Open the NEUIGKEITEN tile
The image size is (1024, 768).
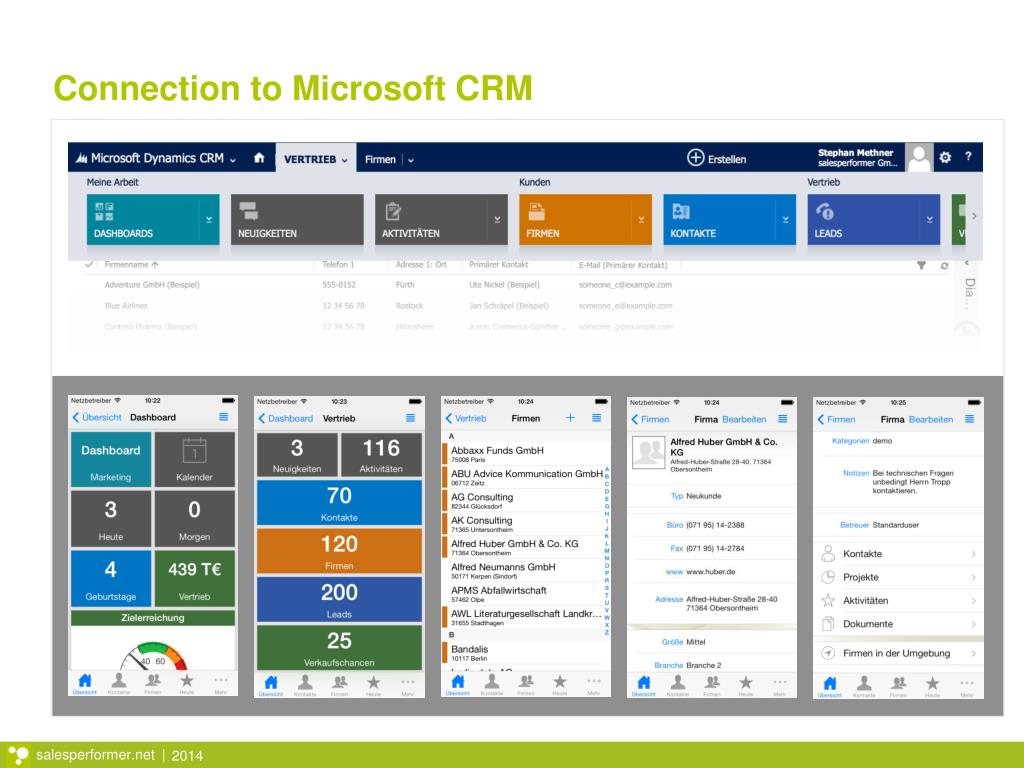[297, 219]
